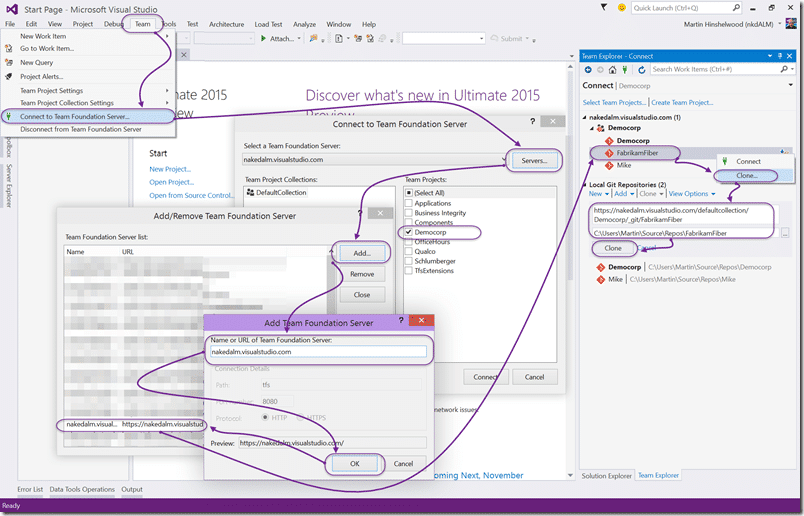Click the Select Team Projects link

pos(614,103)
